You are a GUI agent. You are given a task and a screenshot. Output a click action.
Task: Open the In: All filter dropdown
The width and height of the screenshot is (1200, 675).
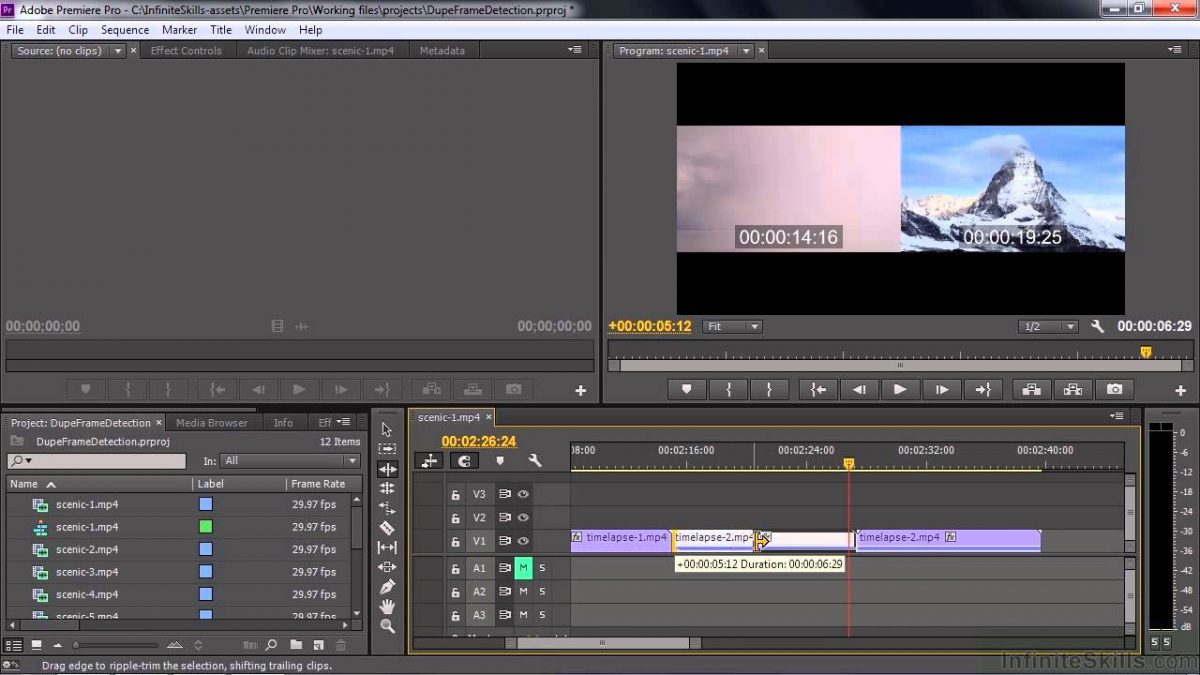point(291,461)
